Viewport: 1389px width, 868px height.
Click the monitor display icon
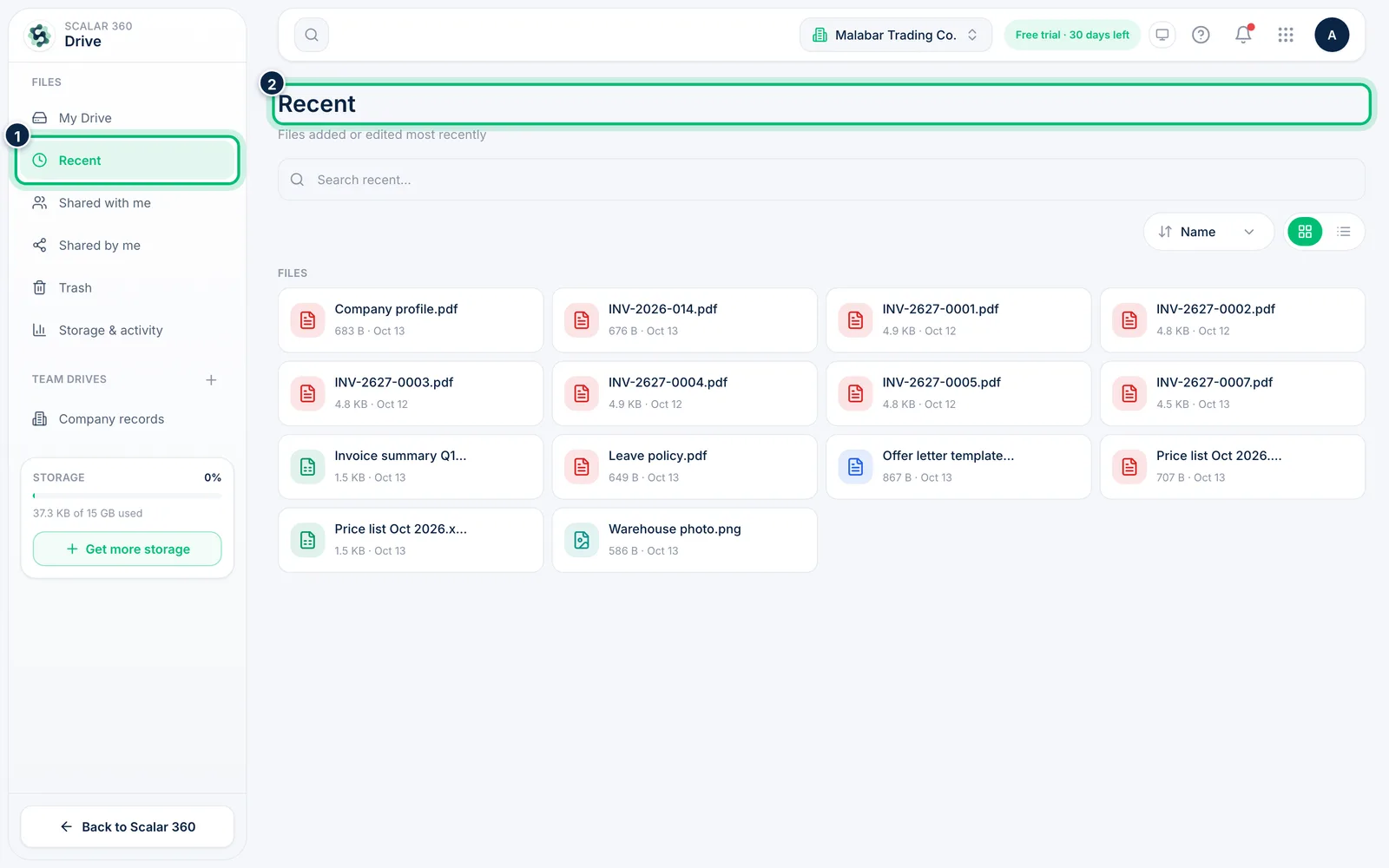tap(1162, 35)
